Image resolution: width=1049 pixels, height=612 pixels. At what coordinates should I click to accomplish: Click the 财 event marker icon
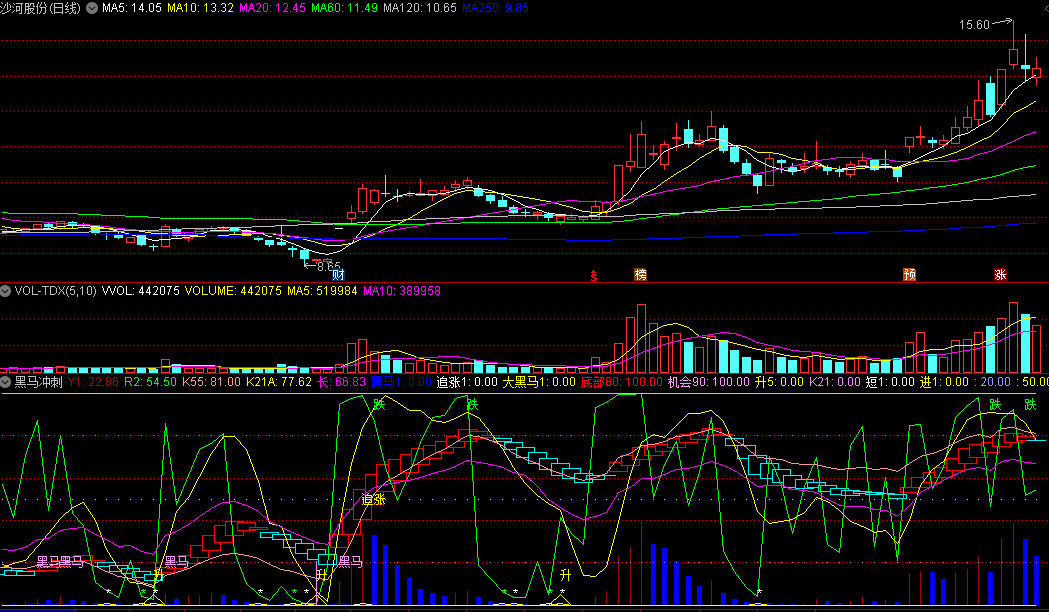click(x=339, y=274)
